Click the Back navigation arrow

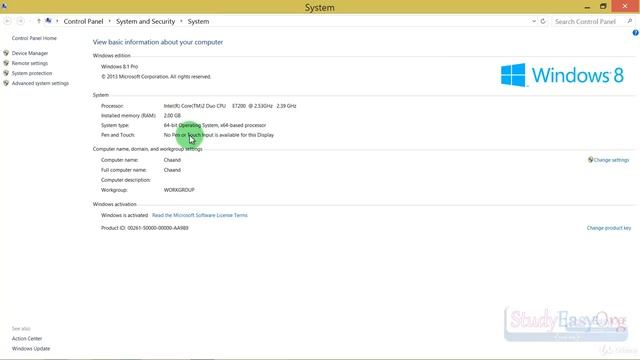7,21
